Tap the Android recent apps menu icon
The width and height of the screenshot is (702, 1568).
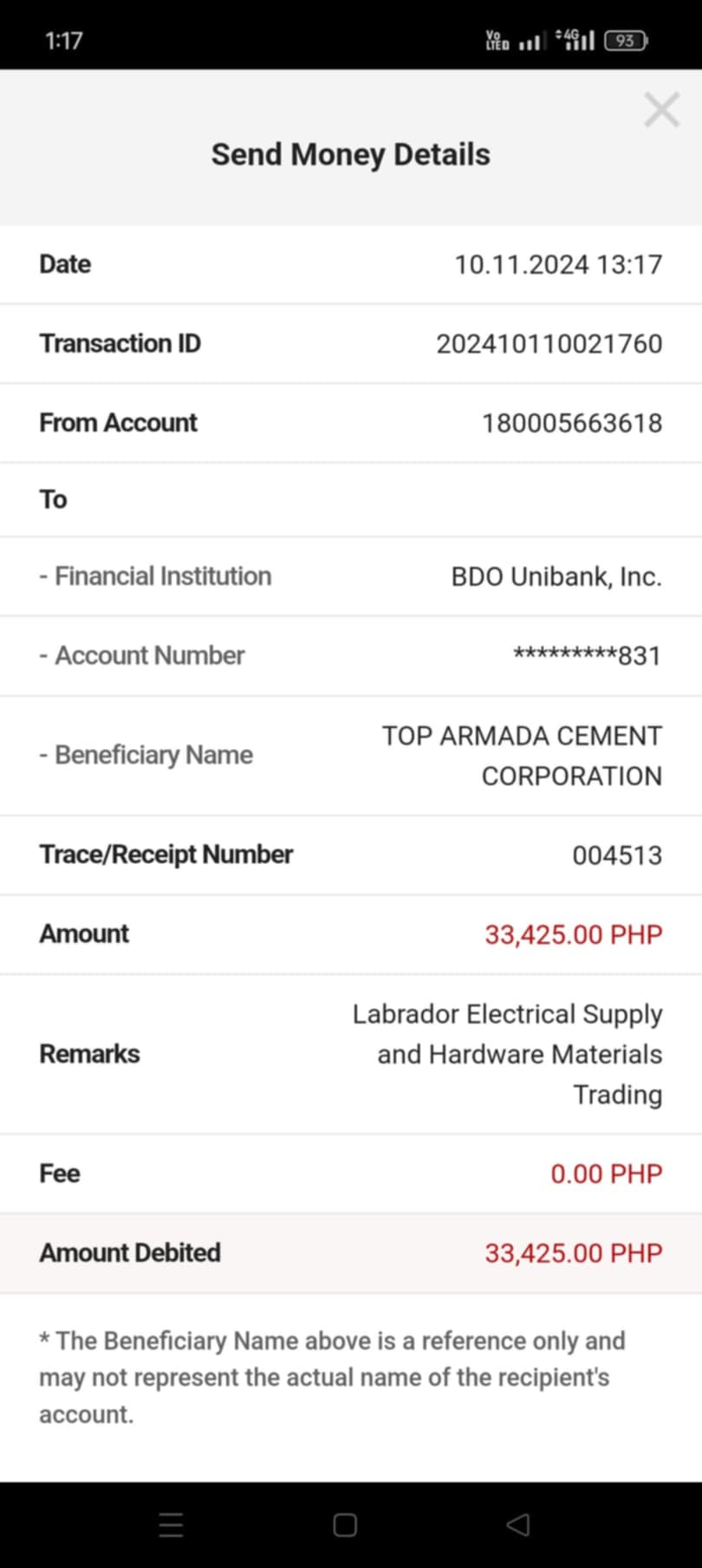coord(172,1525)
